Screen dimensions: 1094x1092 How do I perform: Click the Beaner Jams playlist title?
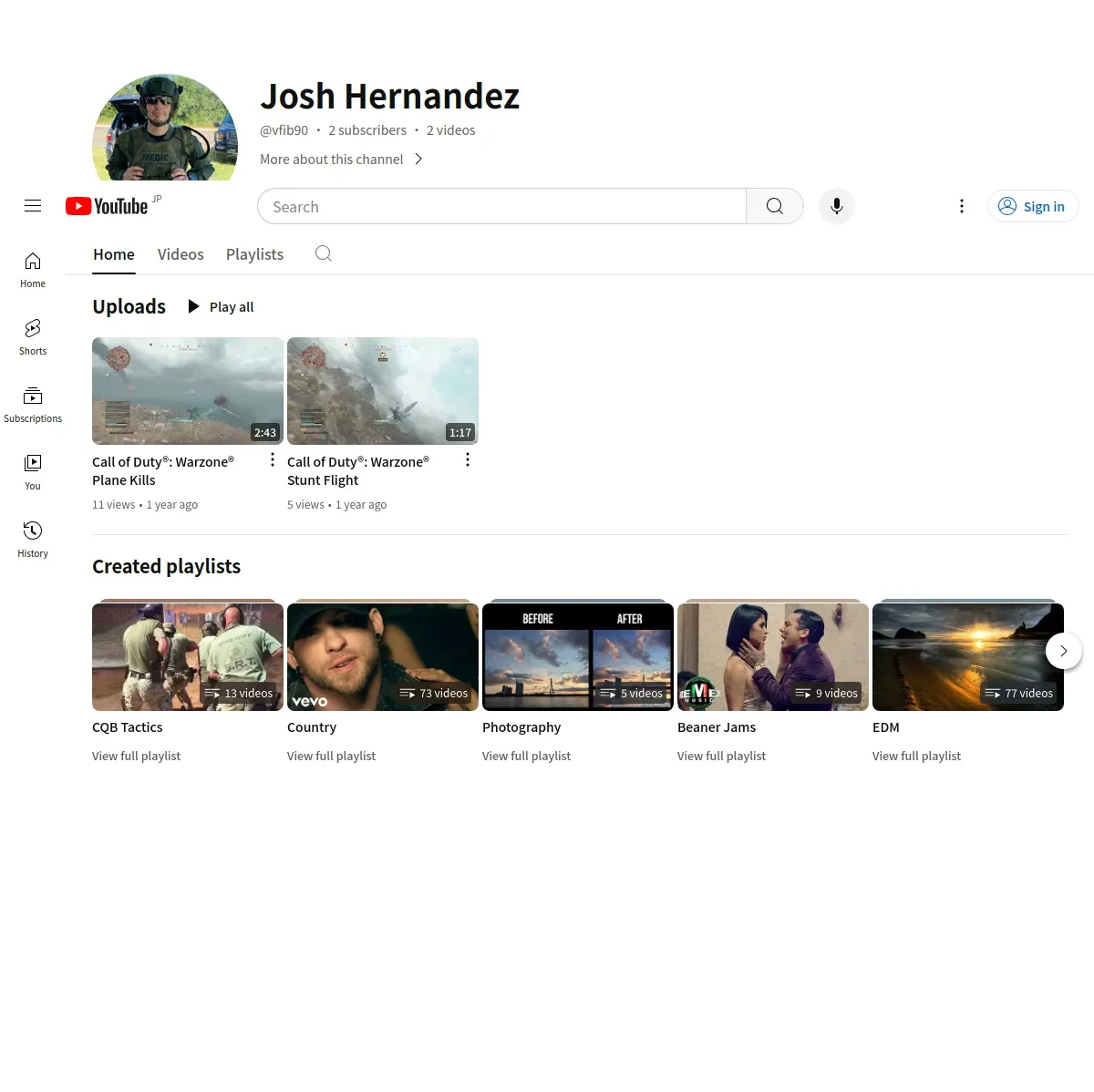[x=717, y=727]
